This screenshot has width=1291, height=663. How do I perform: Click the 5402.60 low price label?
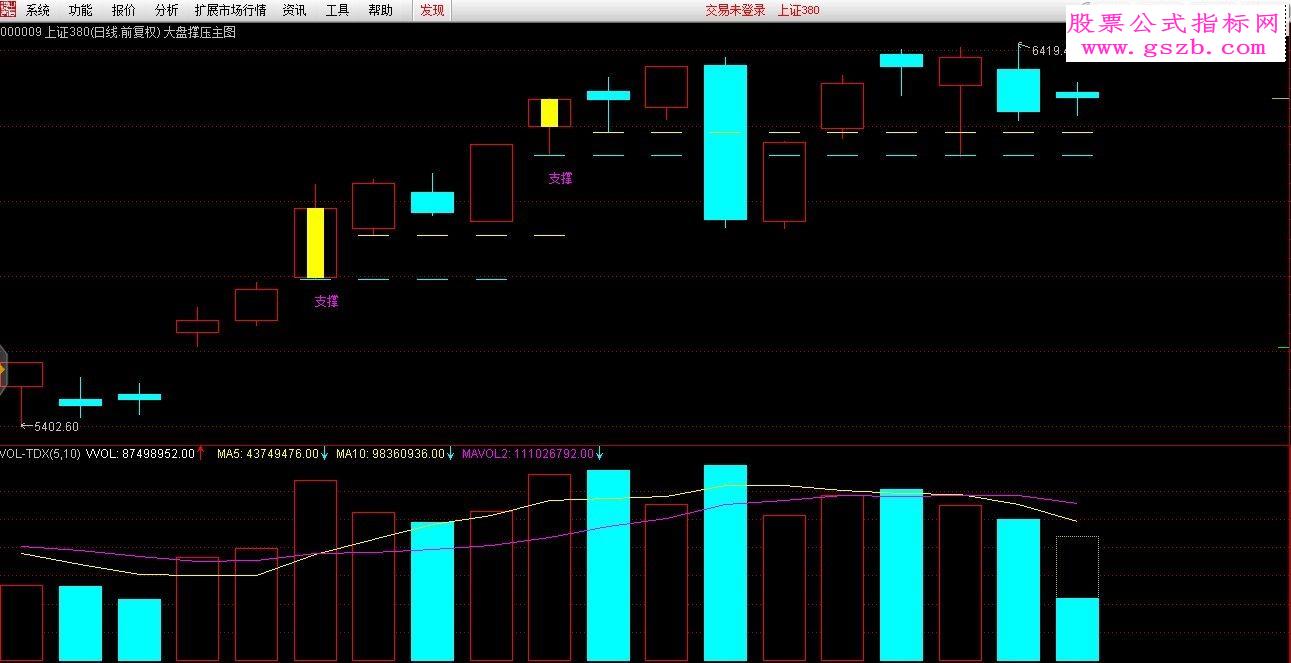point(56,426)
